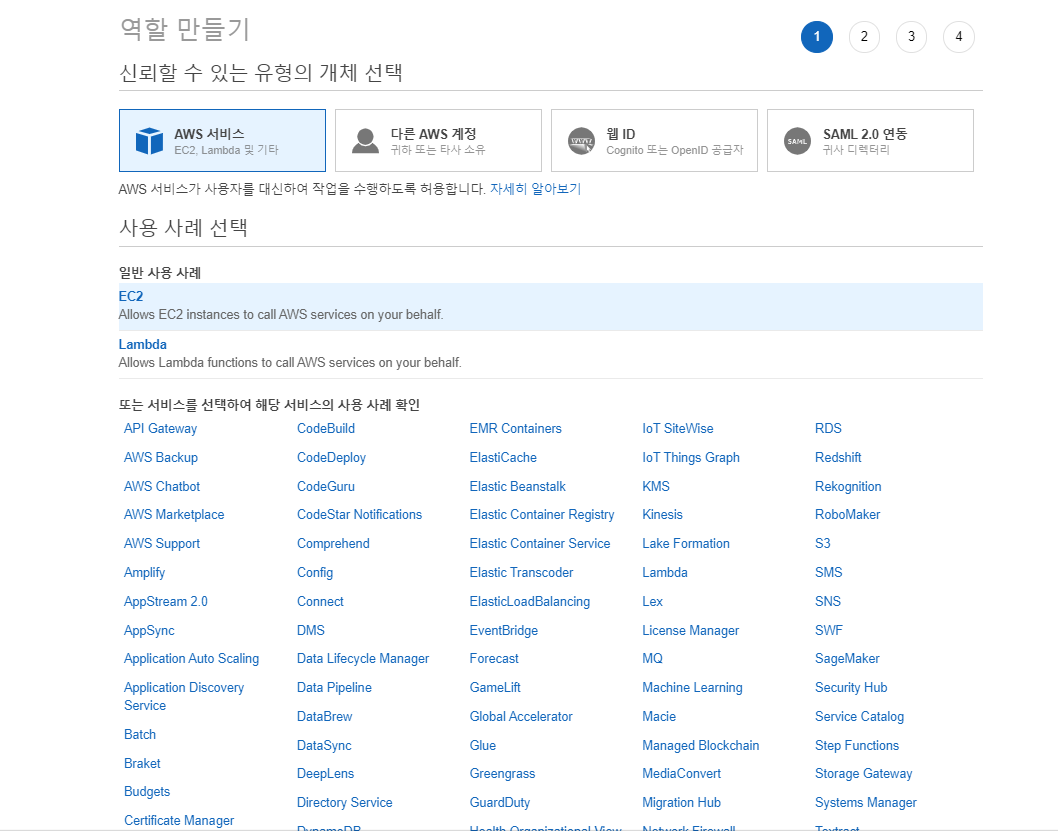Choose Managed Blockchain service
This screenshot has height=836, width=1058.
pyautogui.click(x=701, y=746)
